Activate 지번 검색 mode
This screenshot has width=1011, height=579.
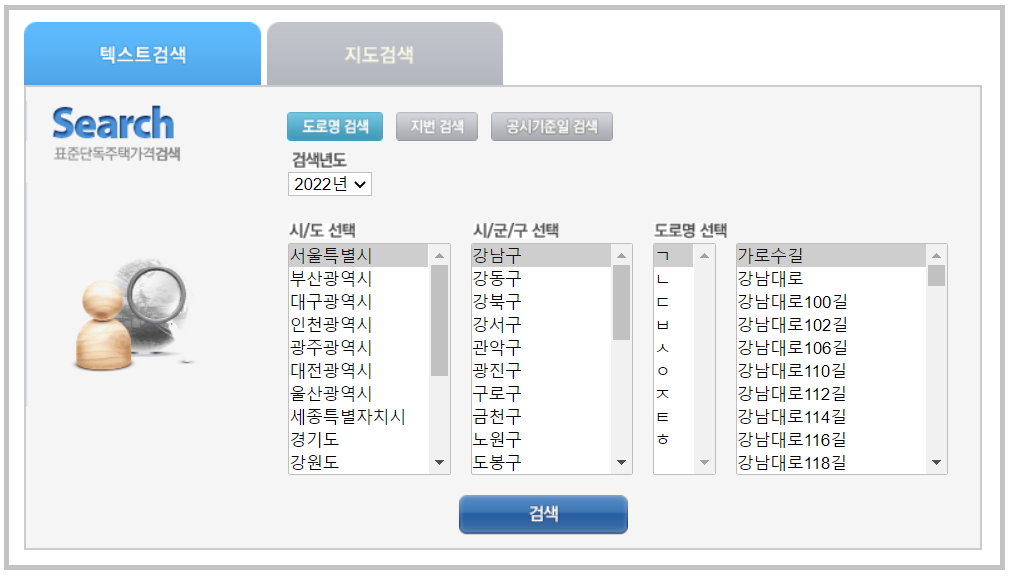pos(437,126)
